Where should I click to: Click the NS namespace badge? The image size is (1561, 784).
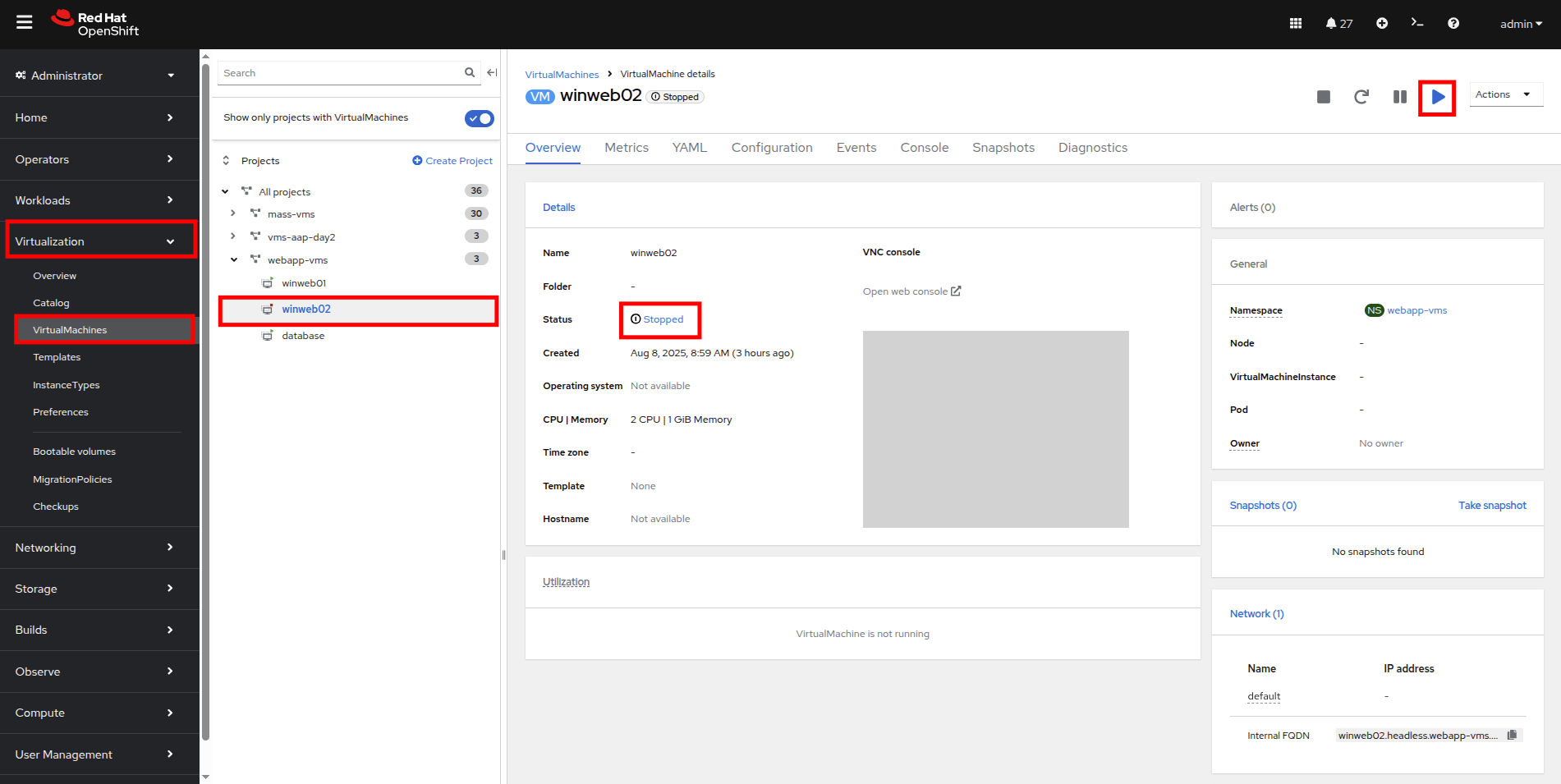tap(1374, 310)
